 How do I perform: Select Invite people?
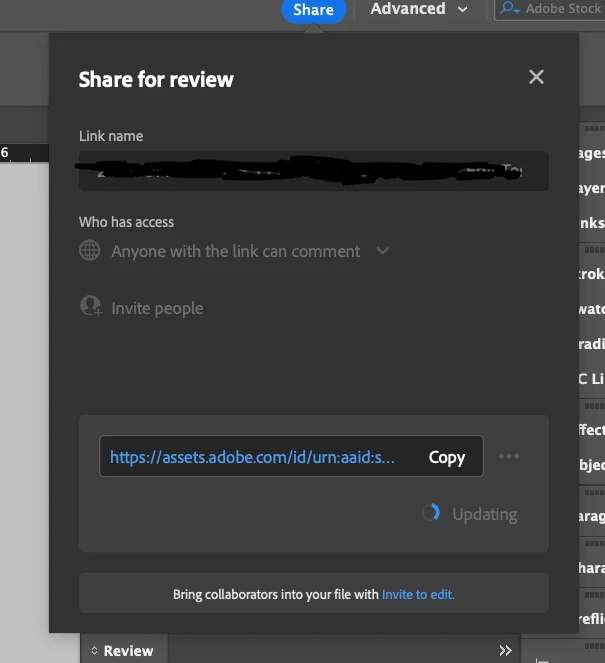157,308
